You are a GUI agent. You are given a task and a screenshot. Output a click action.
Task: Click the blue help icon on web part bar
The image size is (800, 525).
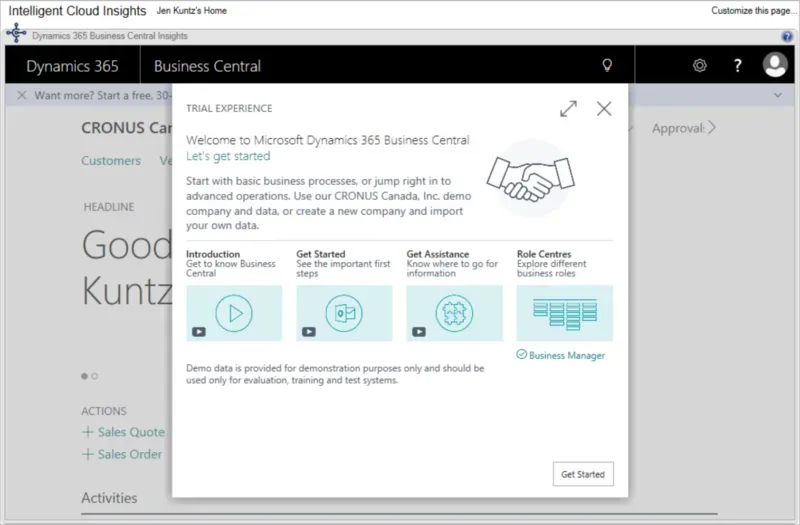pyautogui.click(x=787, y=36)
